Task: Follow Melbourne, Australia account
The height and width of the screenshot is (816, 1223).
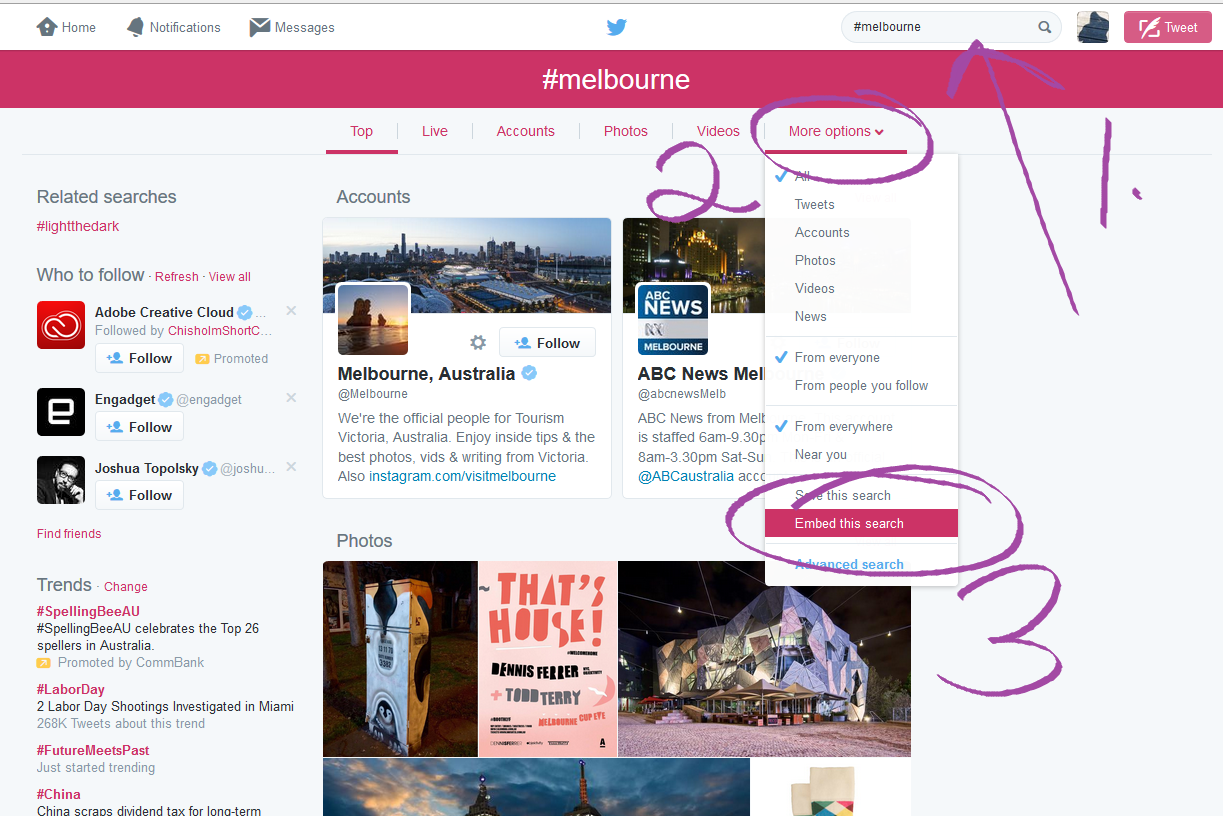Action: (547, 343)
